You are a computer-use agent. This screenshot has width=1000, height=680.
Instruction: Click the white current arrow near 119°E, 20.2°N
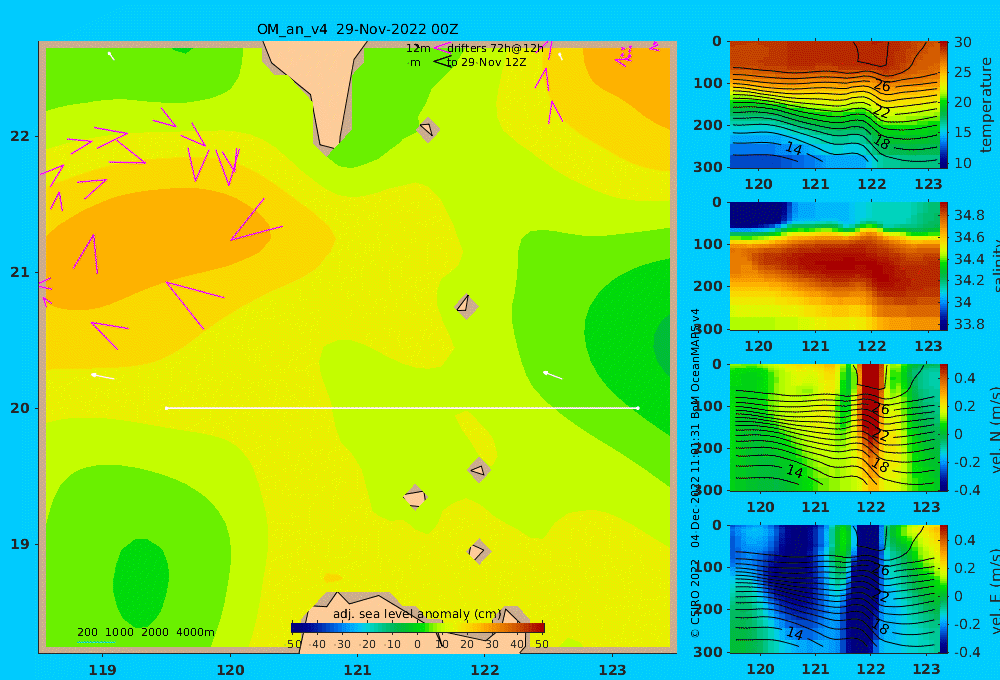click(x=102, y=376)
